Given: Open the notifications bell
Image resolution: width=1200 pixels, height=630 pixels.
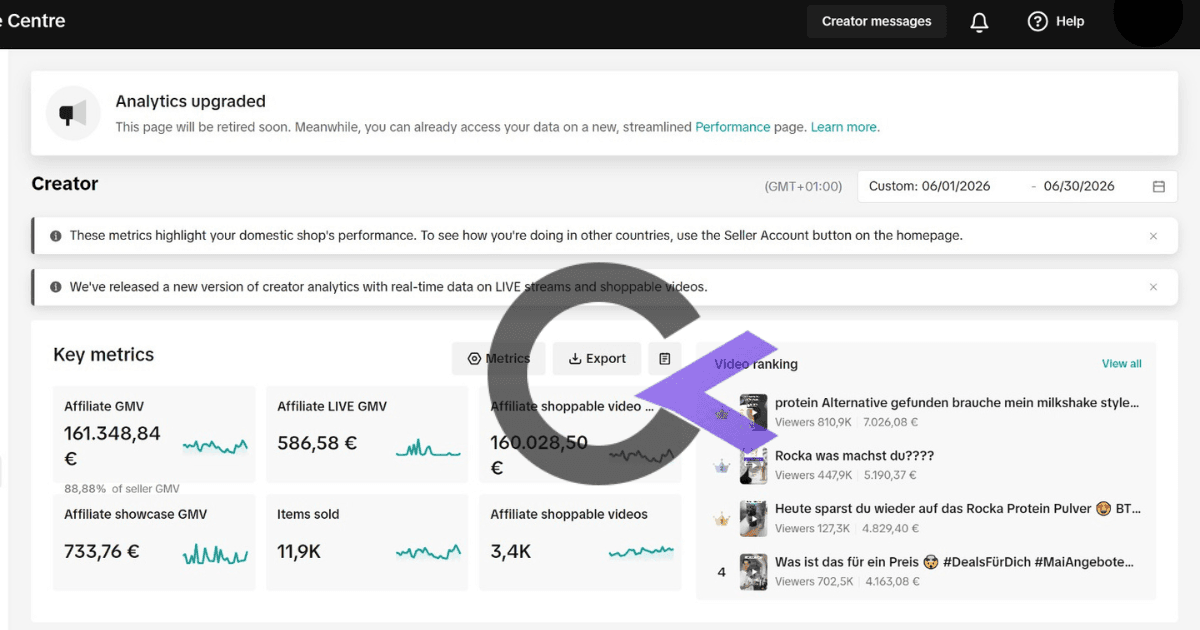Looking at the screenshot, I should tap(979, 22).
